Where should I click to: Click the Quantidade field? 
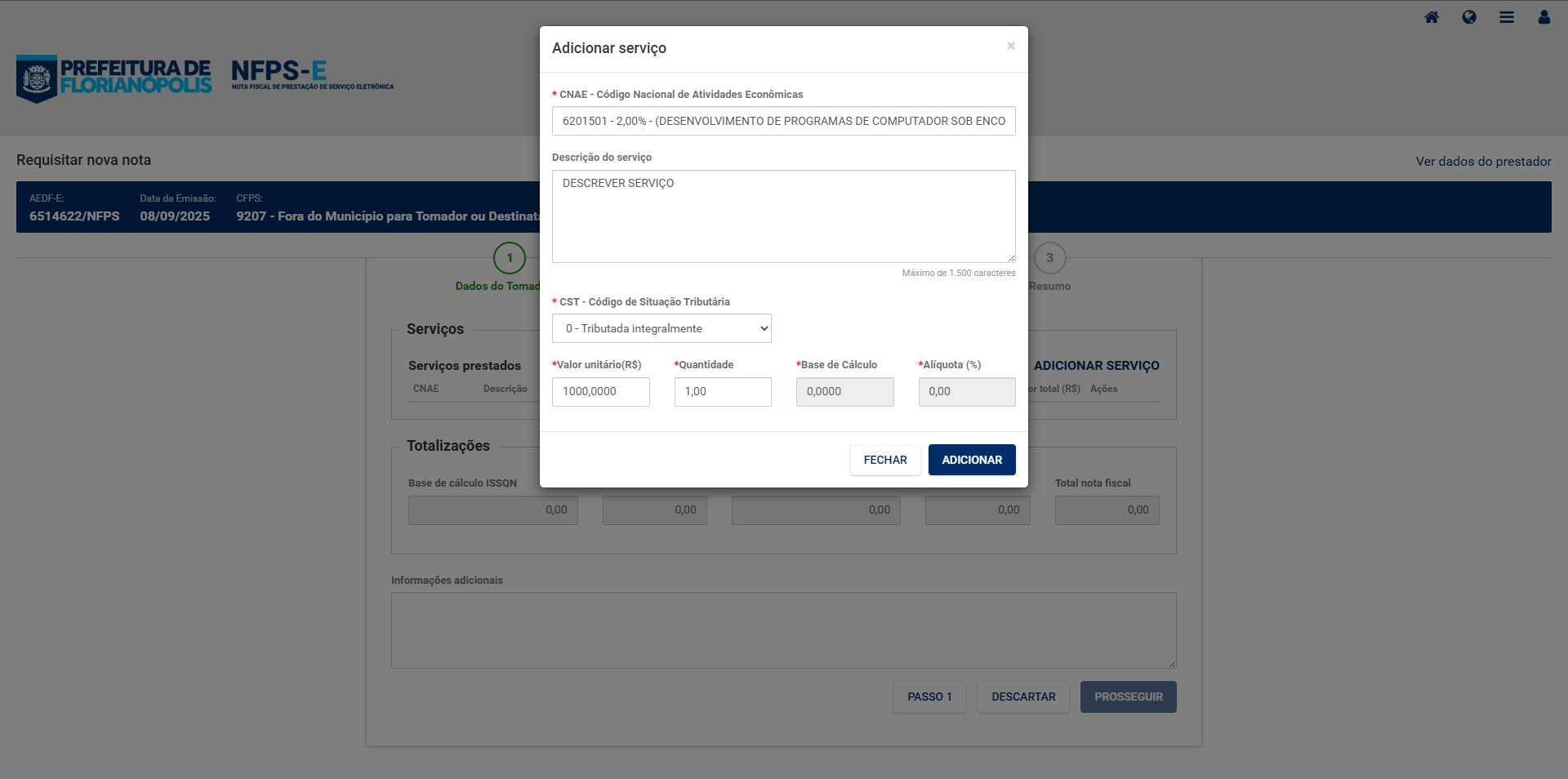click(x=722, y=392)
